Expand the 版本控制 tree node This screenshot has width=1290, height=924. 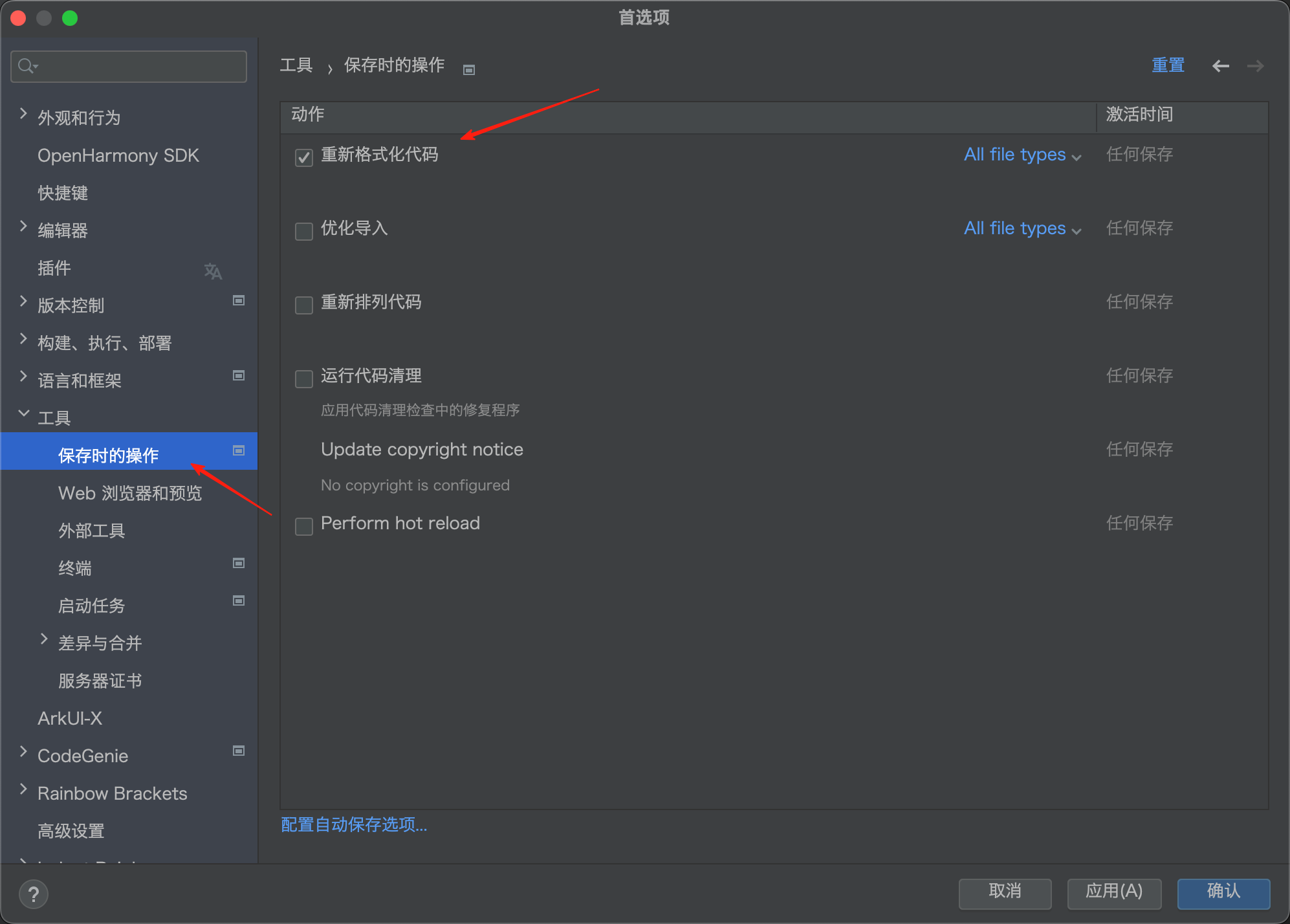tap(23, 302)
